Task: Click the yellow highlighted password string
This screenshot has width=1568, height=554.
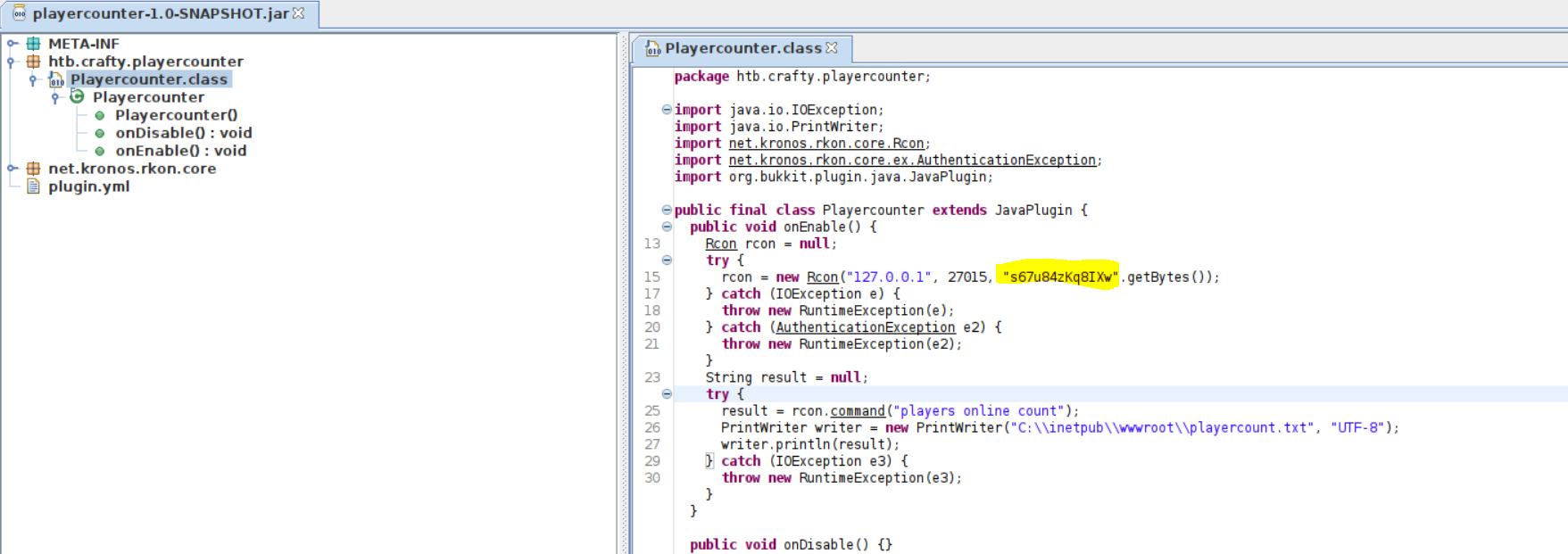Action: 1059,277
